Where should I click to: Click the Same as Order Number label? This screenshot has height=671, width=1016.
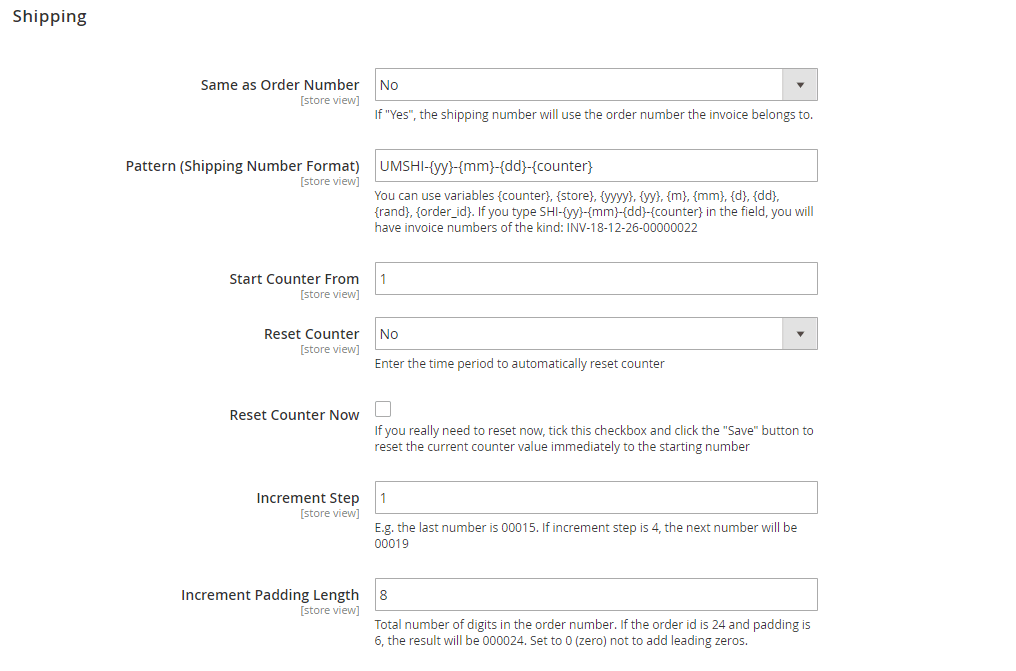(279, 85)
